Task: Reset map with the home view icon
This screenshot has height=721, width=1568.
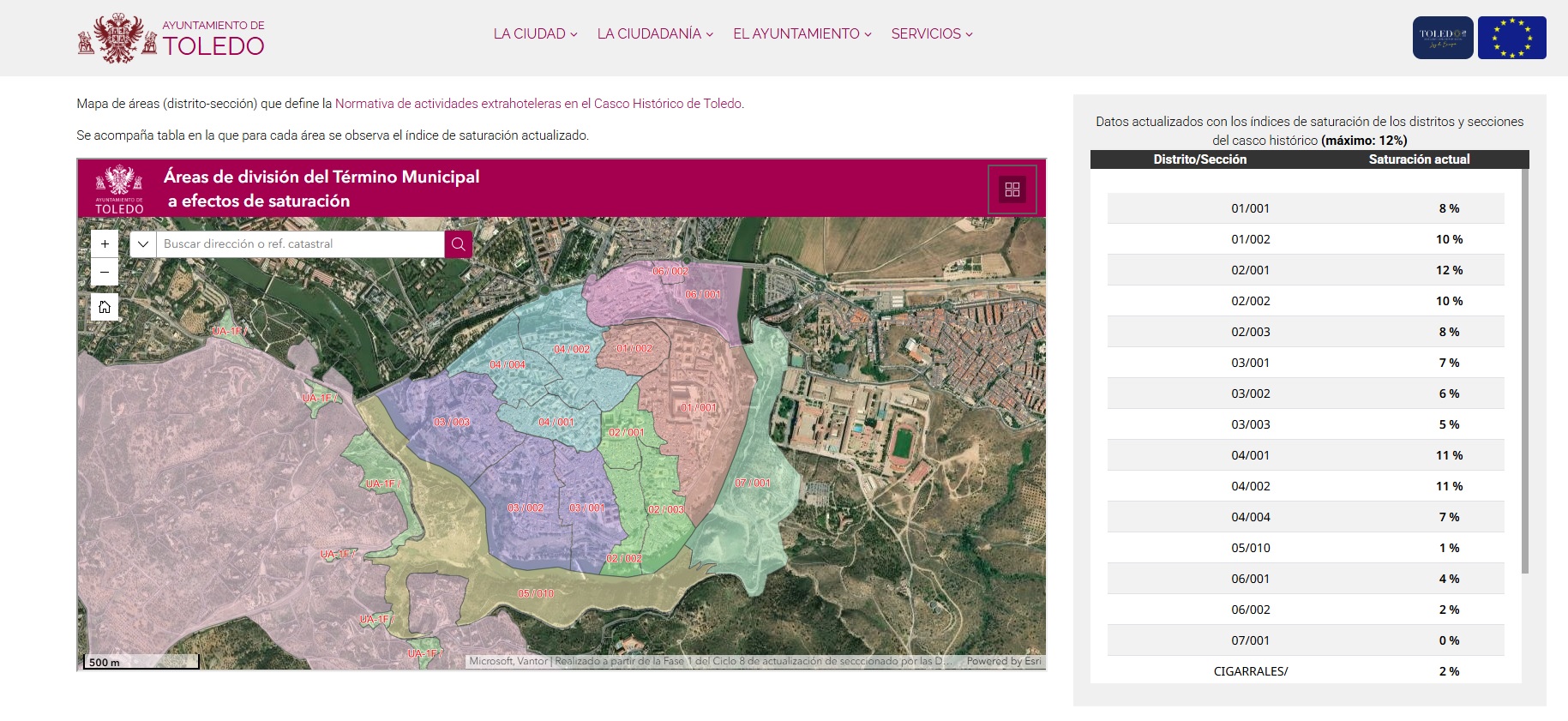Action: tap(105, 307)
